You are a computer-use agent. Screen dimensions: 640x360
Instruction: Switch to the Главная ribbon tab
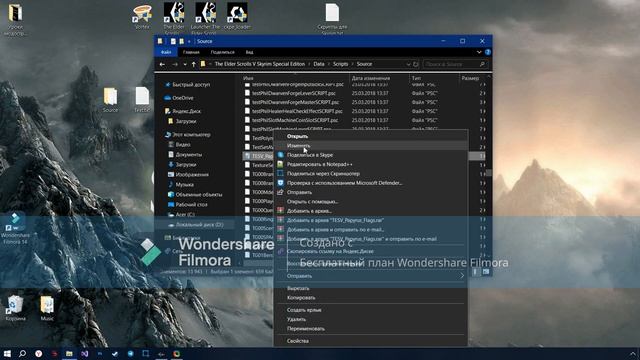tap(191, 52)
